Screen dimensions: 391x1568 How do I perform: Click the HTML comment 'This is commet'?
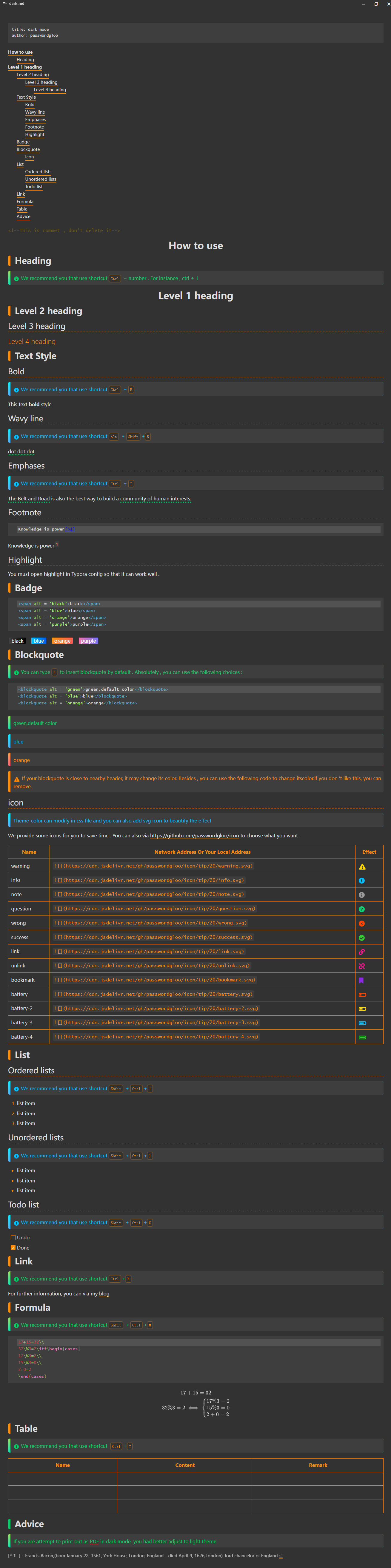(x=64, y=231)
